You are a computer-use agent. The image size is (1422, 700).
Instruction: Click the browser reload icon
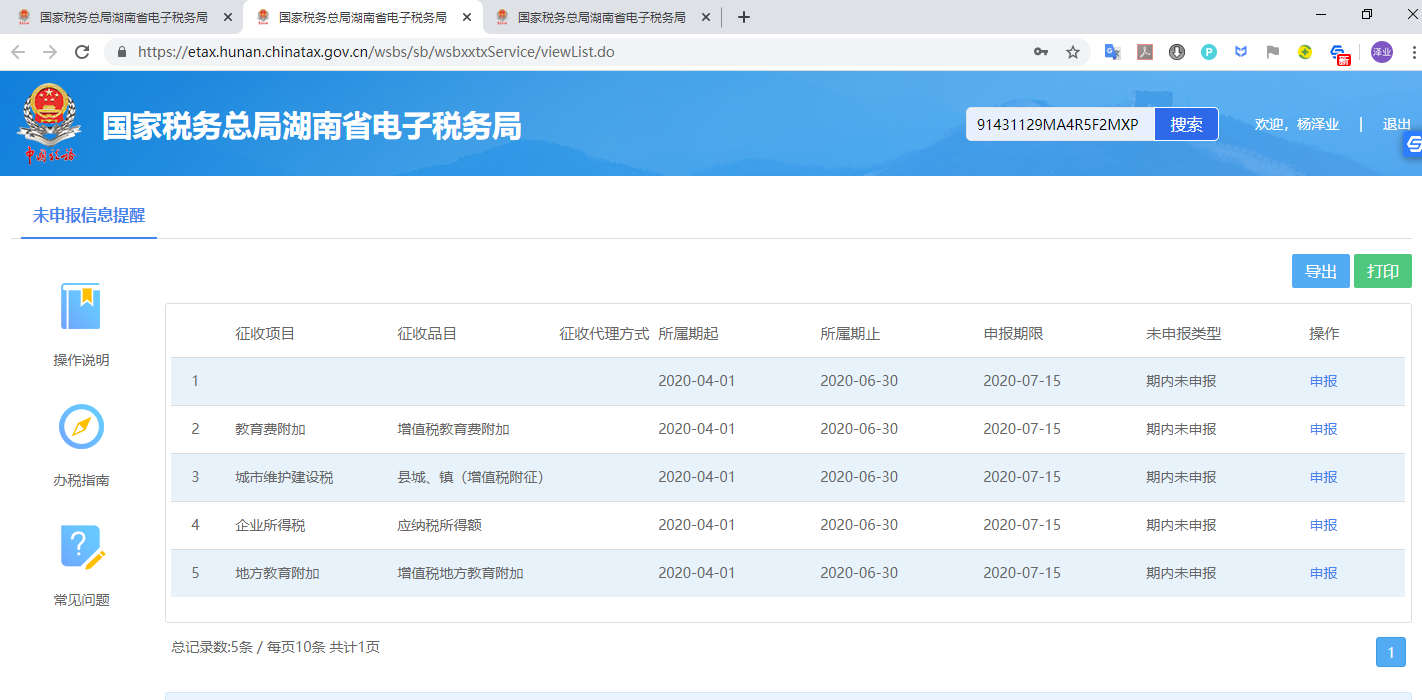point(82,52)
